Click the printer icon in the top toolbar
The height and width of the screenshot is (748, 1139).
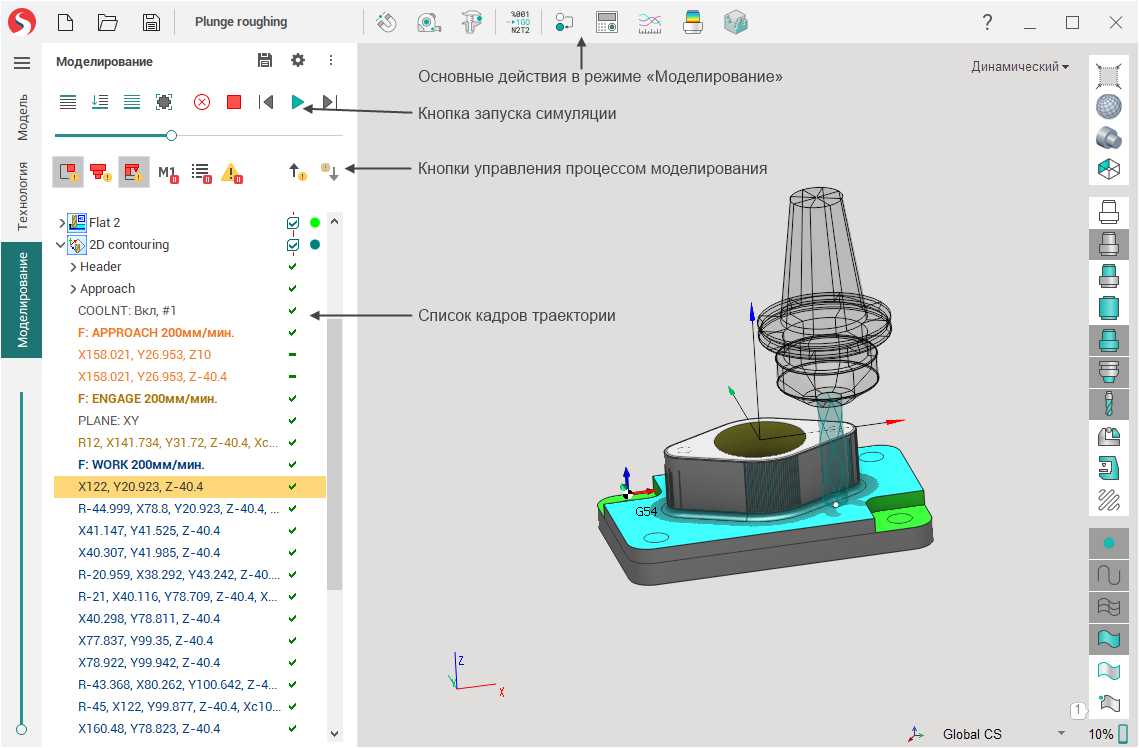click(x=692, y=22)
